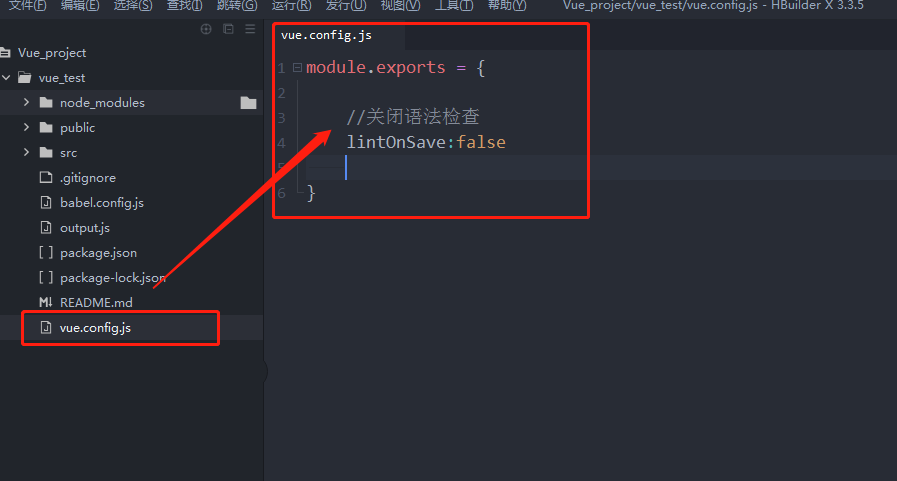Expand the public folder arrow

[x=26, y=127]
